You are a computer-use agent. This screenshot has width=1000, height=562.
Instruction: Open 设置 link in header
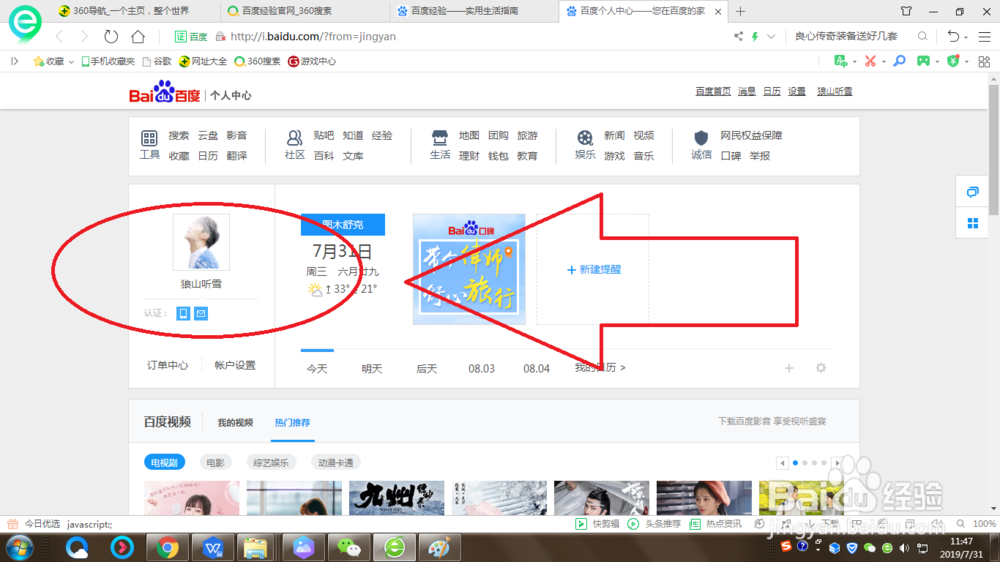coord(797,91)
